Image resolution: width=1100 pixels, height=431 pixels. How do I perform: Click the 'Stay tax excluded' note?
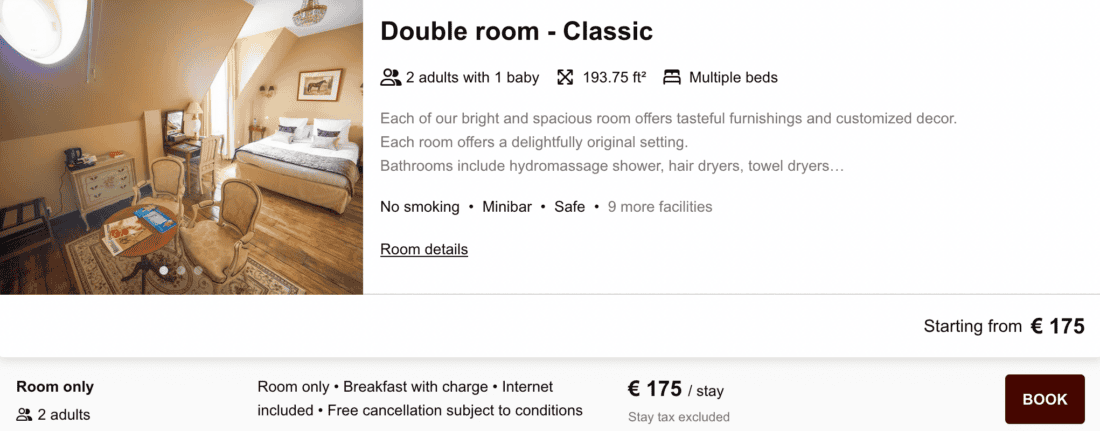click(x=678, y=417)
